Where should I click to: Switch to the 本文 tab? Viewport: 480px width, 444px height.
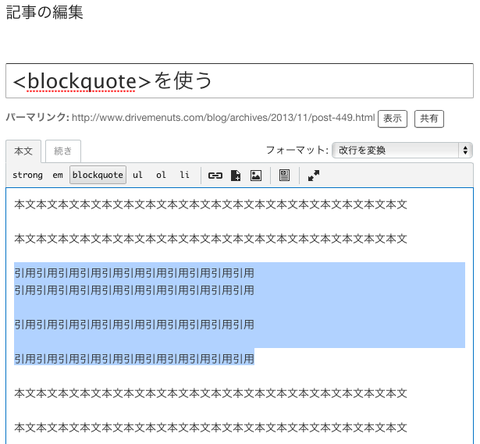point(23,151)
